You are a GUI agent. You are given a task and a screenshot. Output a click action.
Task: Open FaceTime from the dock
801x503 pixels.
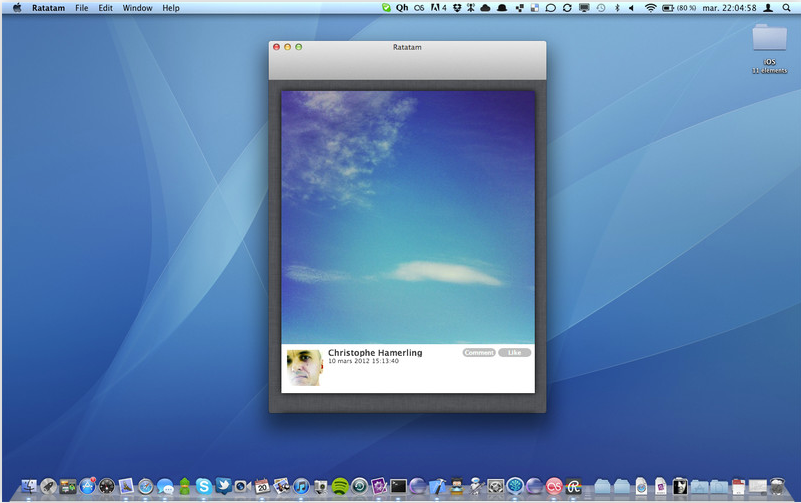(x=242, y=486)
